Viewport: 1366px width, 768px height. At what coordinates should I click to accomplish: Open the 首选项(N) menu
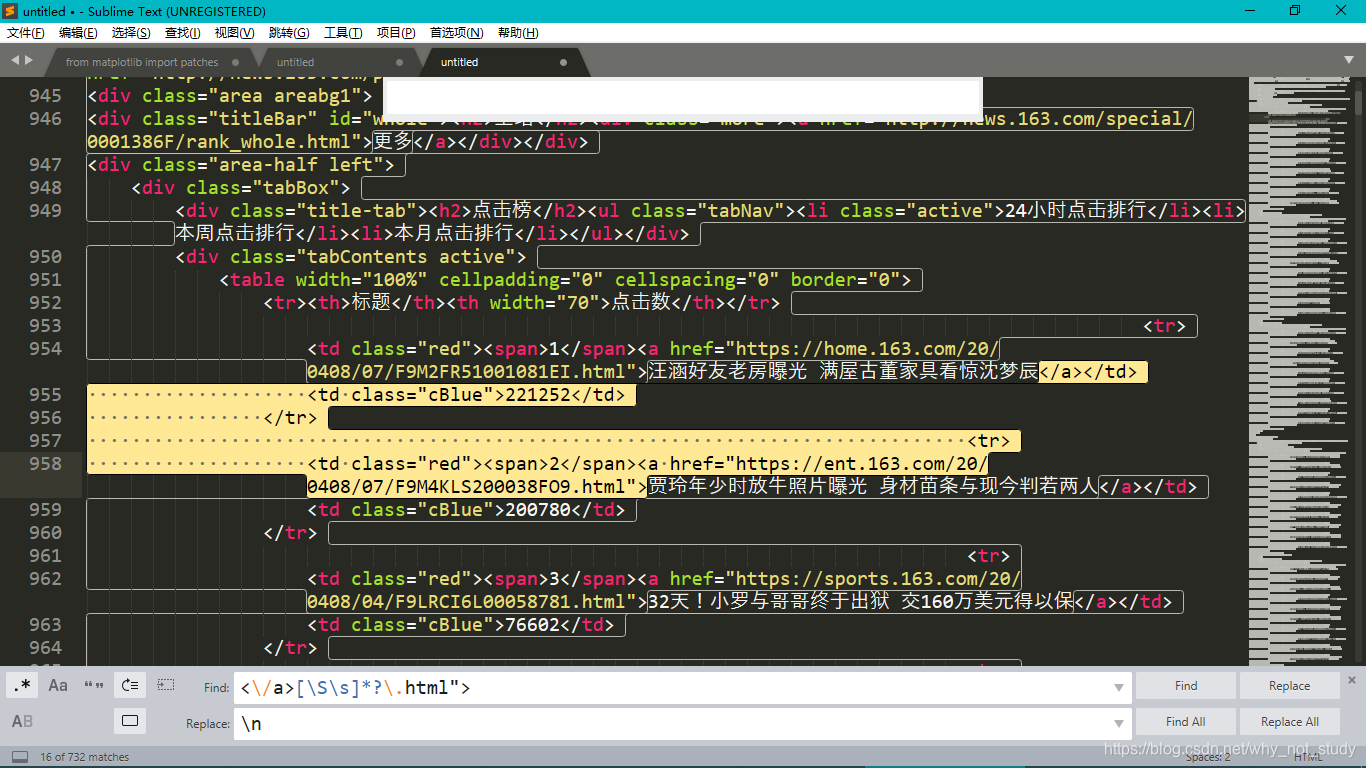[457, 33]
